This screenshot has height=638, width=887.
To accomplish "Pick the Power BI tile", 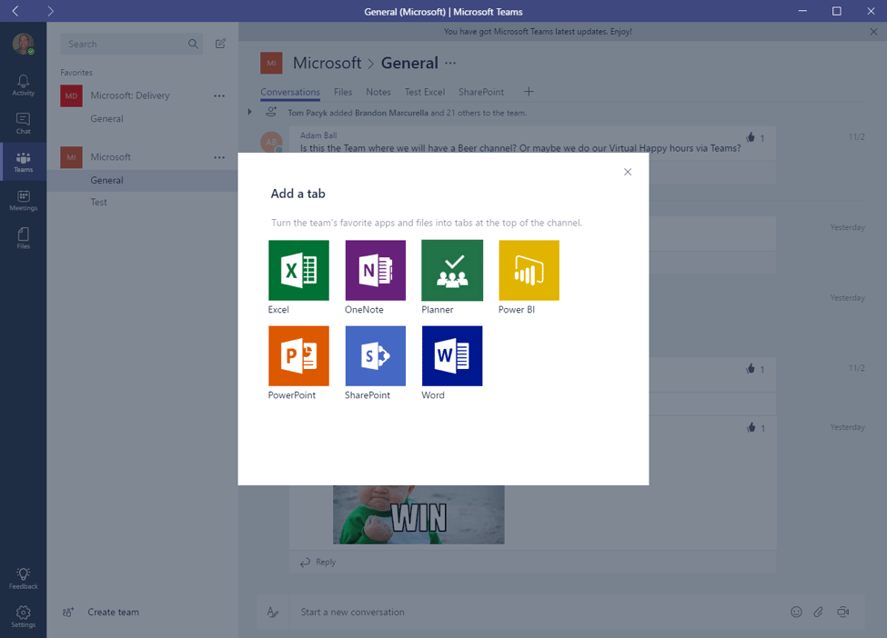I will coord(529,270).
